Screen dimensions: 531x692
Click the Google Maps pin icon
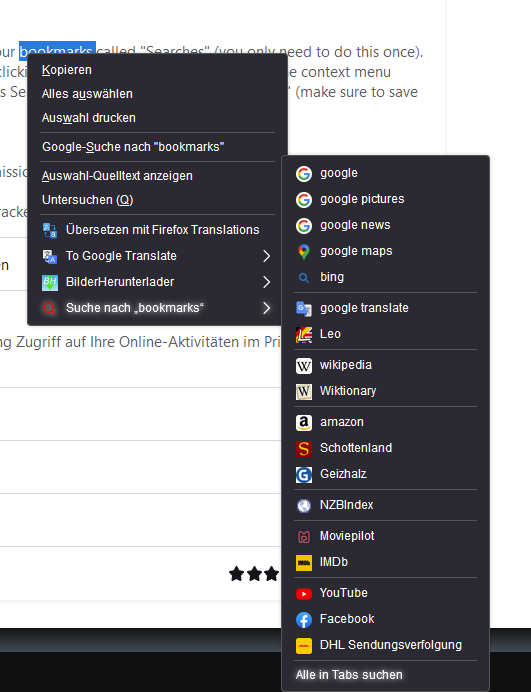pyautogui.click(x=304, y=252)
